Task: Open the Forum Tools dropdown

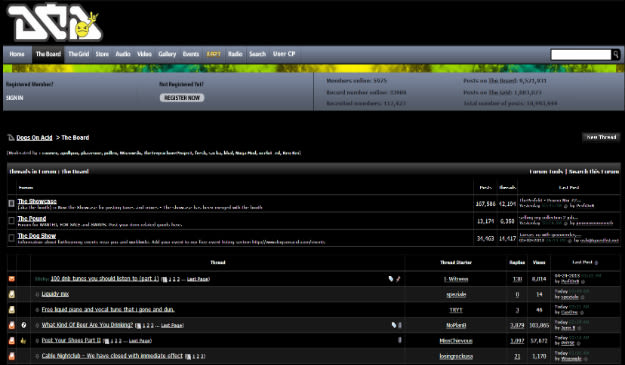Action: point(546,171)
